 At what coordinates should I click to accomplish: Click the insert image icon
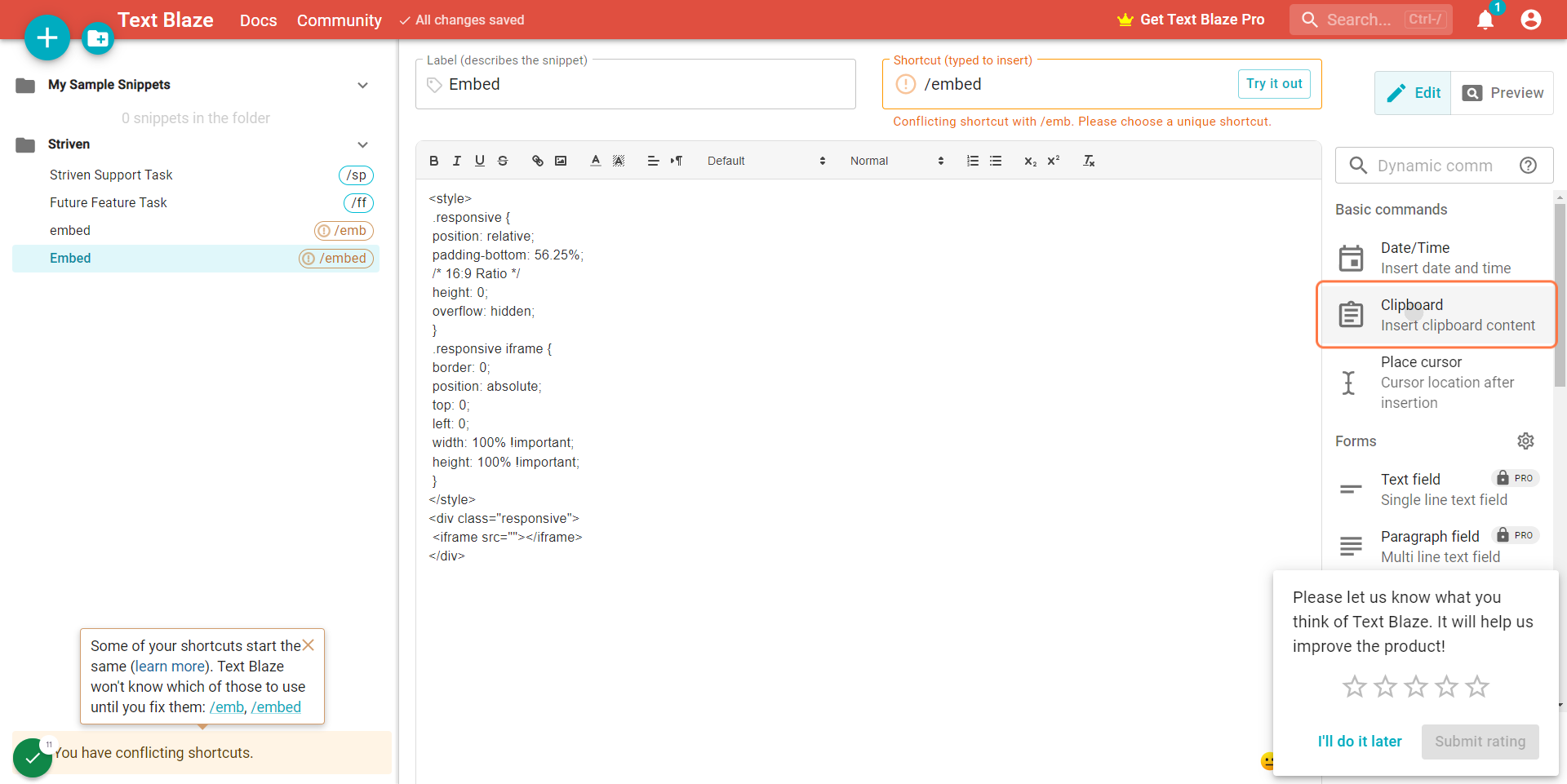(561, 161)
